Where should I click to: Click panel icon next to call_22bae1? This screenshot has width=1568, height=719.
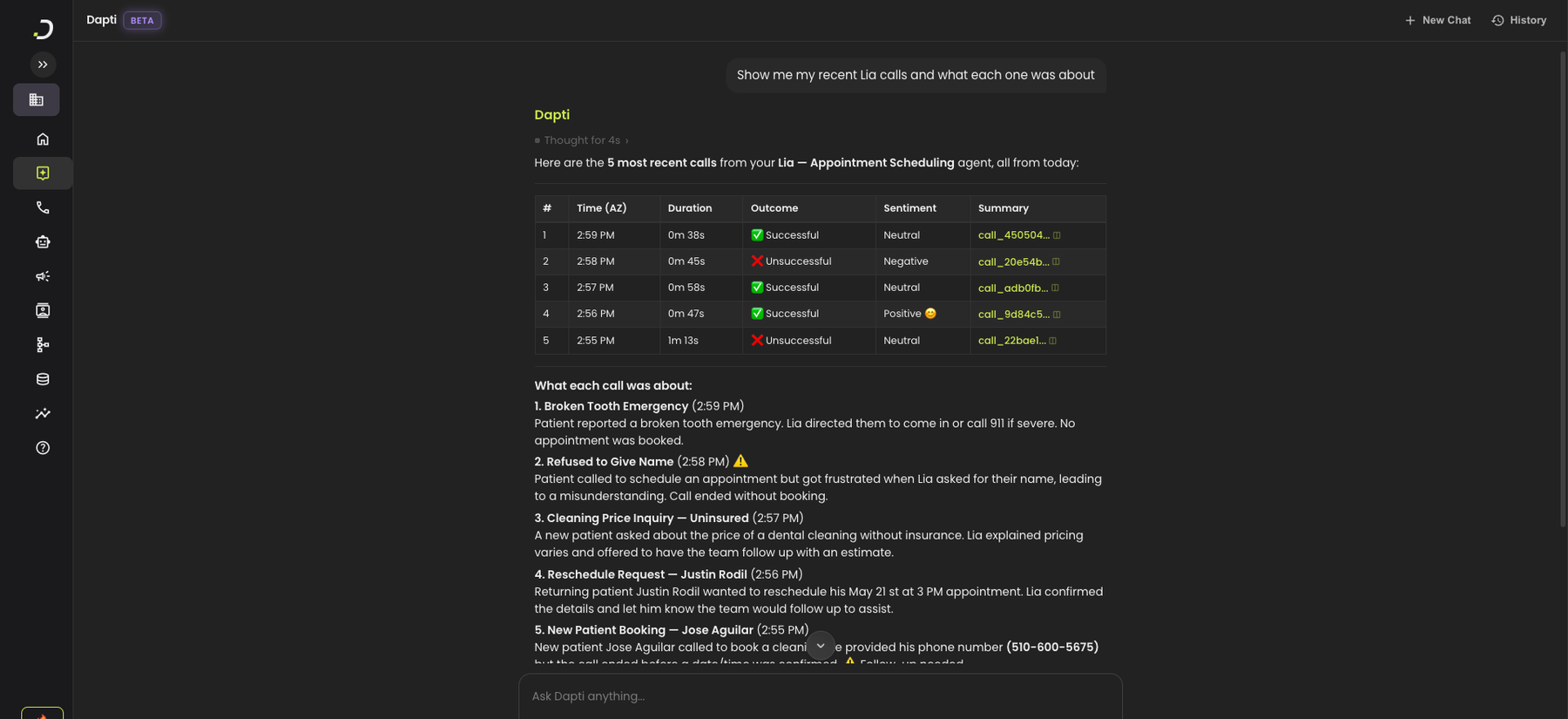point(1052,341)
